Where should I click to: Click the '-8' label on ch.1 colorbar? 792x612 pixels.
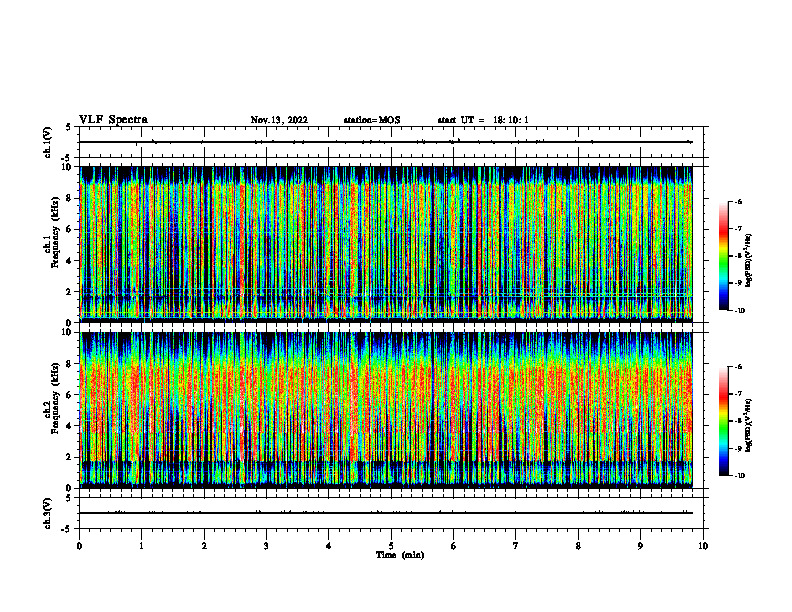tap(738, 256)
